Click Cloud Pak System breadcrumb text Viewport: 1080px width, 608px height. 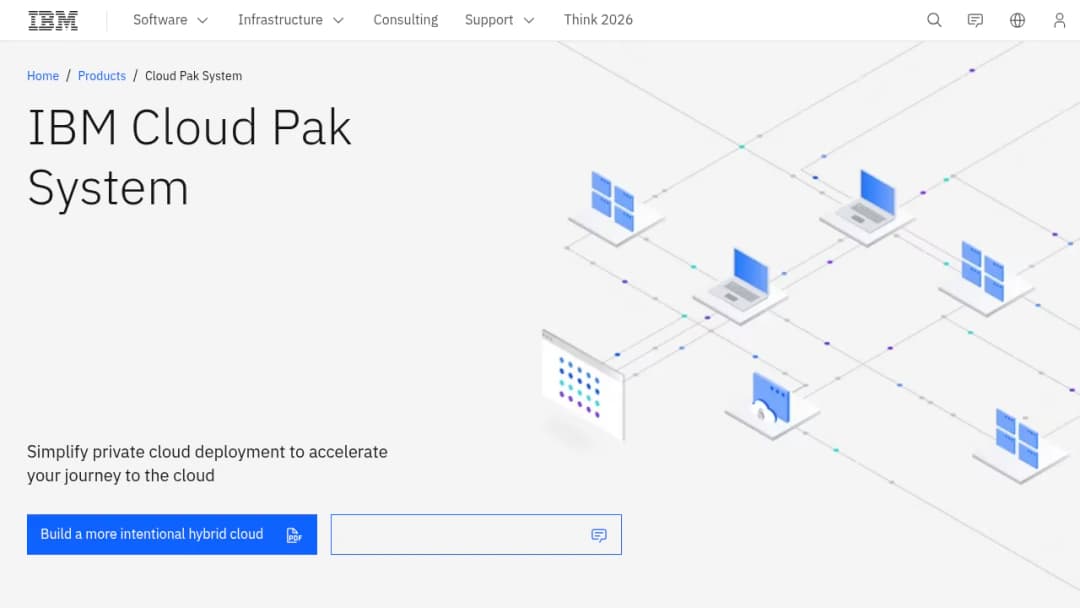point(194,76)
